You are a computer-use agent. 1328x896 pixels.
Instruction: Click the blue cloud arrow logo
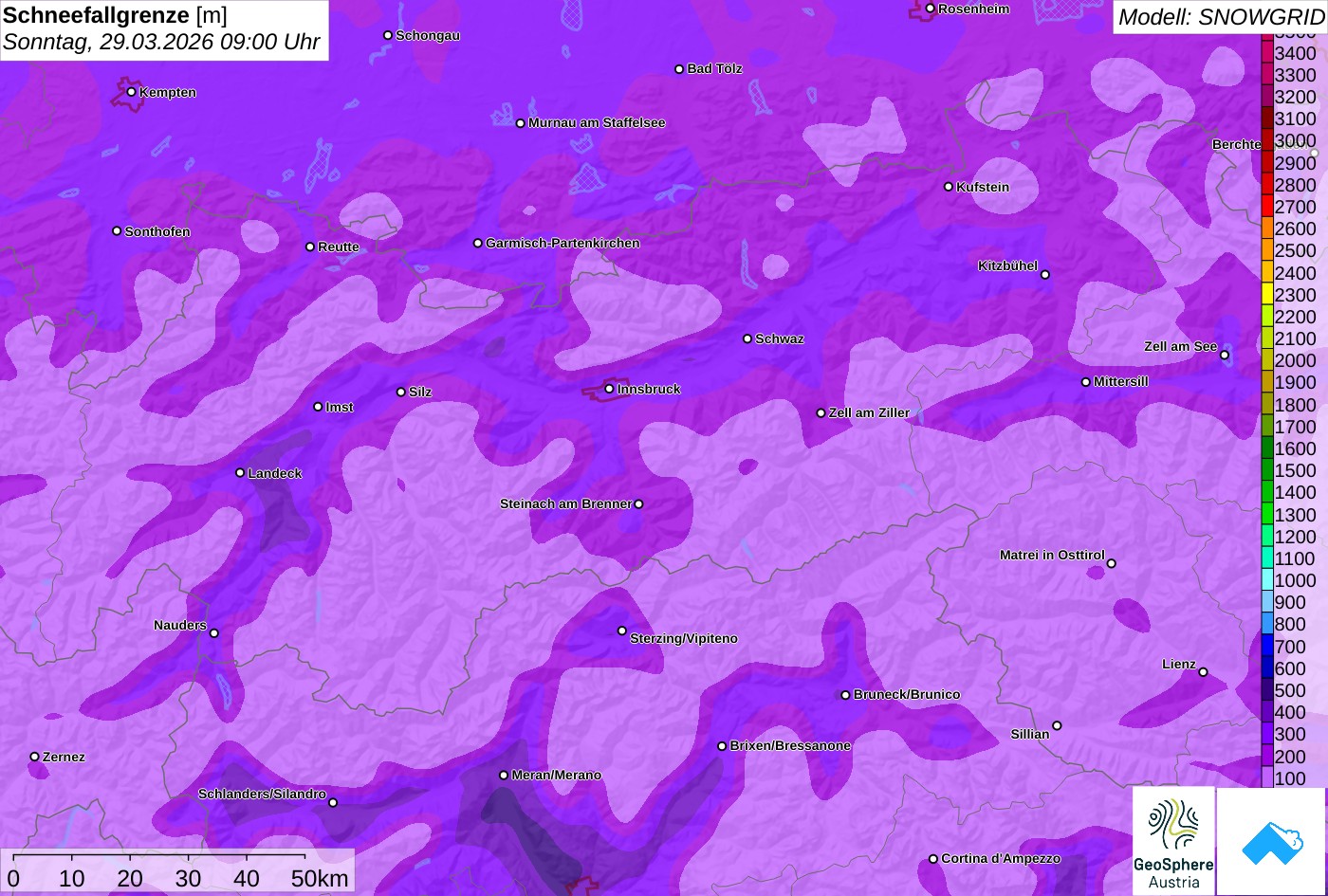(1271, 841)
